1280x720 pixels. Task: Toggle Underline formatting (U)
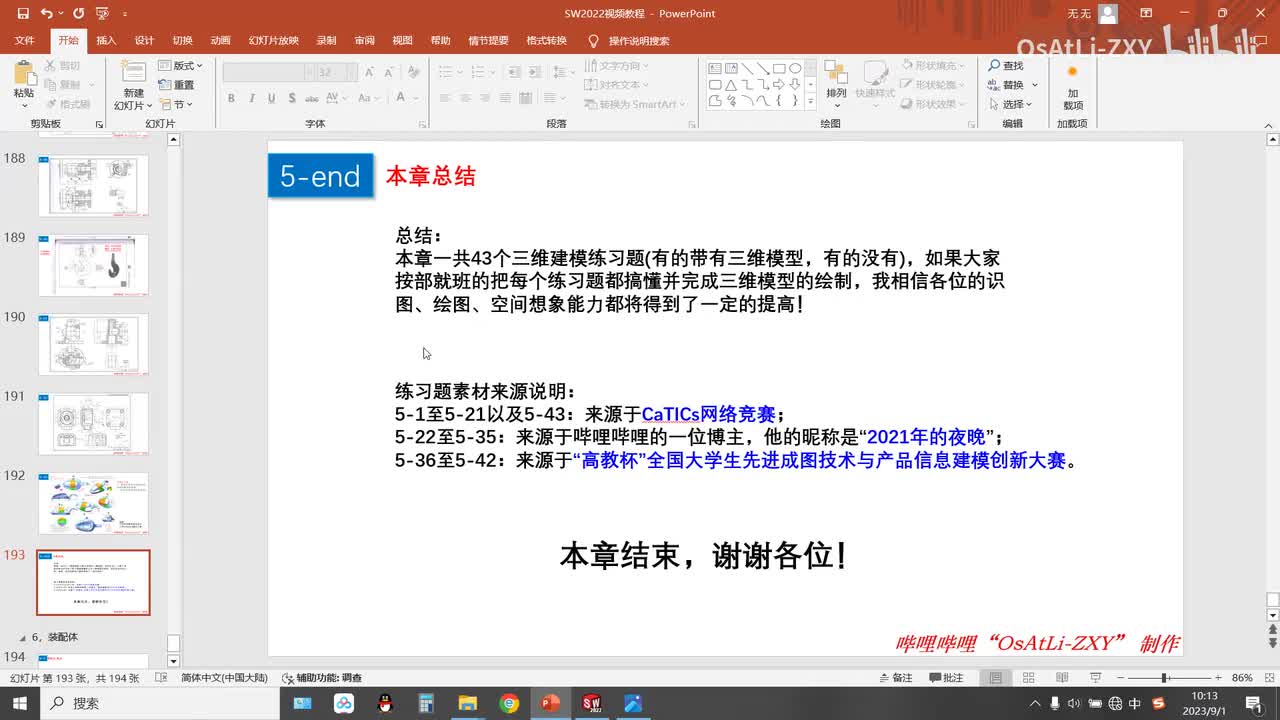click(x=271, y=98)
